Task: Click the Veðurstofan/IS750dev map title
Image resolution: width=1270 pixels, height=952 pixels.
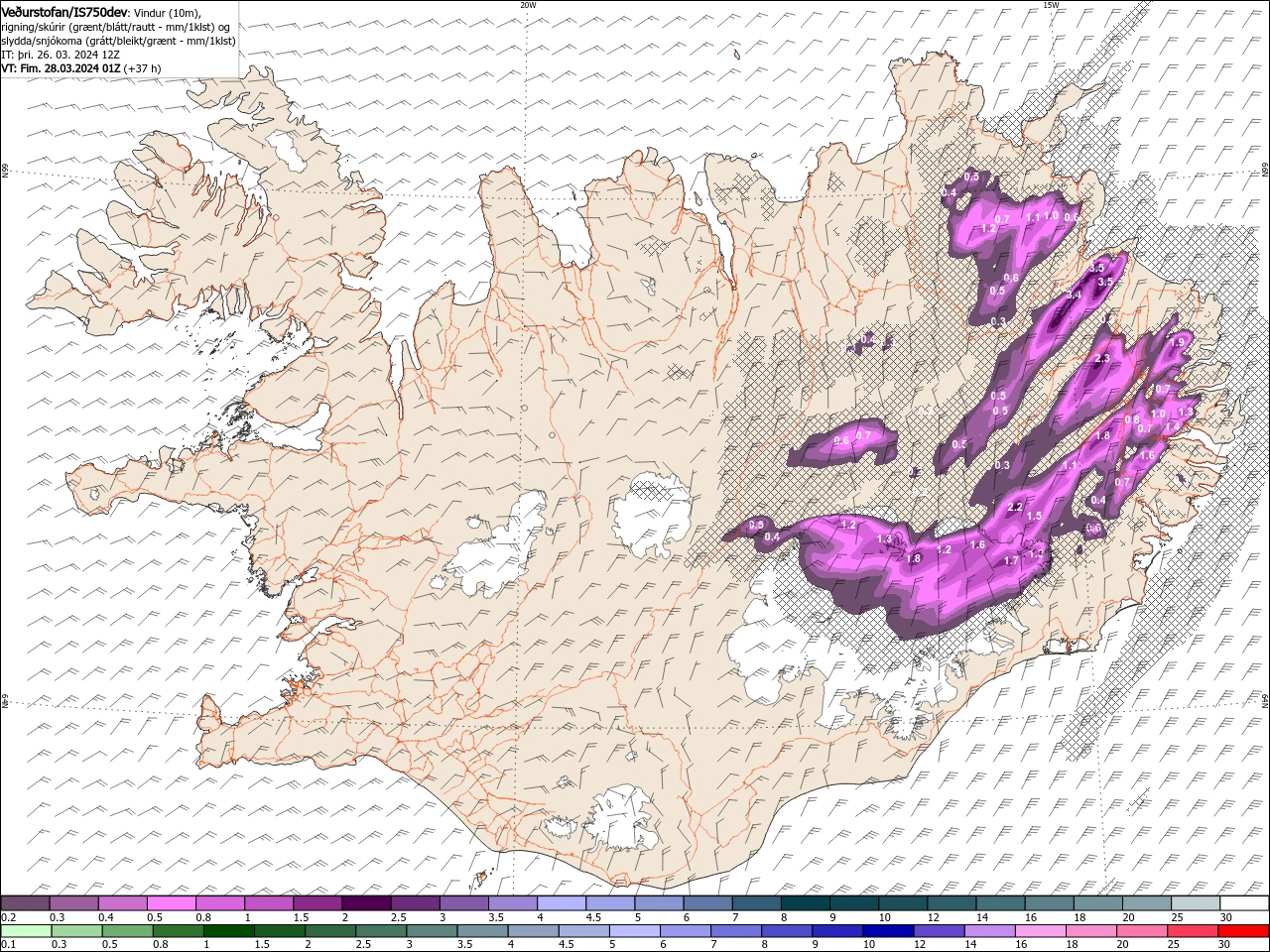Action: click(x=64, y=11)
